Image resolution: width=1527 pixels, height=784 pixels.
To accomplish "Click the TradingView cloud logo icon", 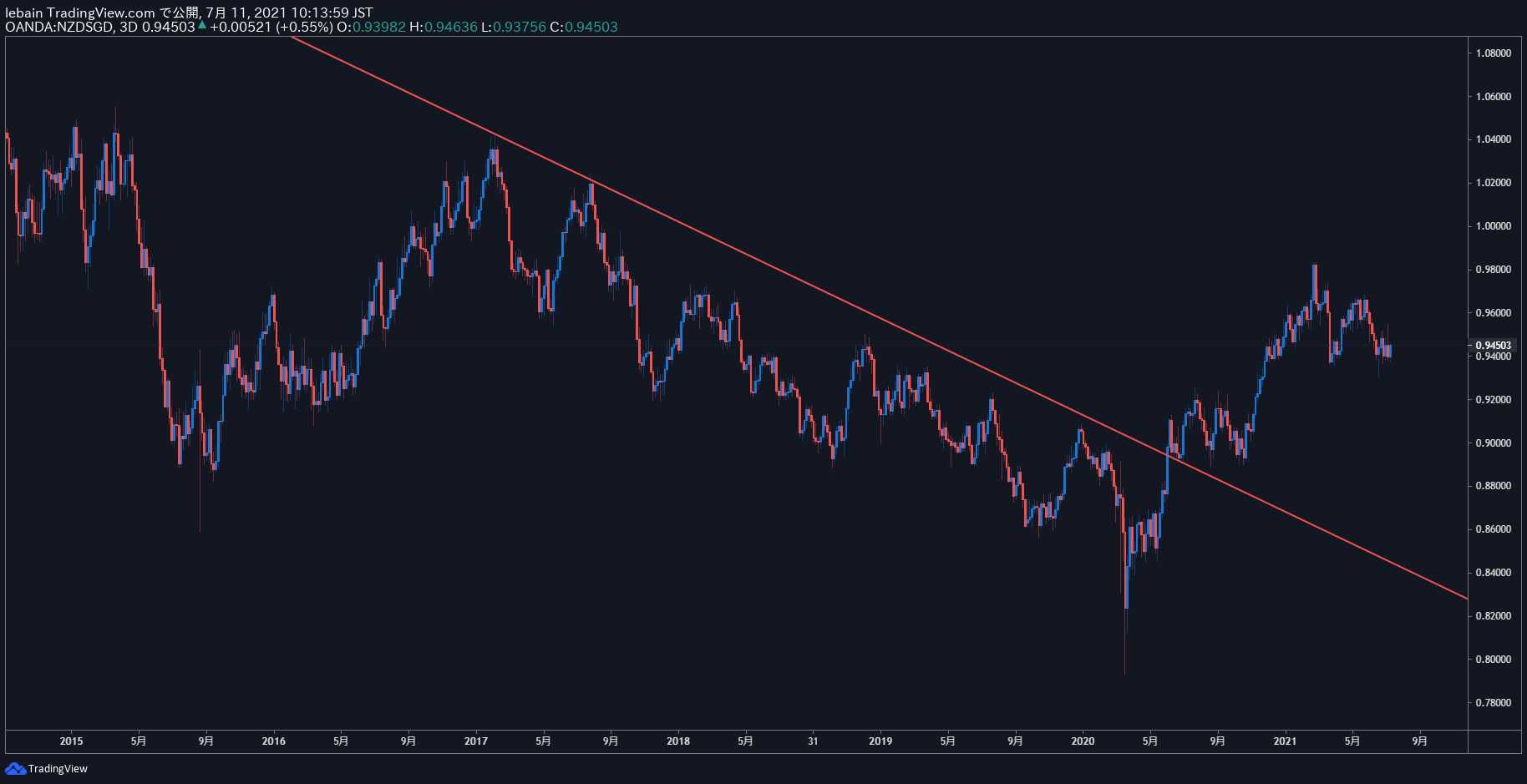I will tap(15, 768).
